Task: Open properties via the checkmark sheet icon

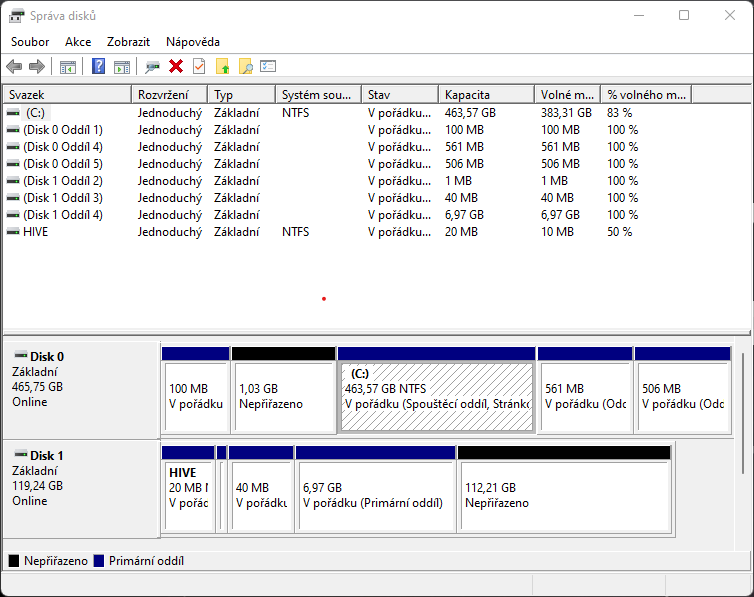Action: click(199, 67)
